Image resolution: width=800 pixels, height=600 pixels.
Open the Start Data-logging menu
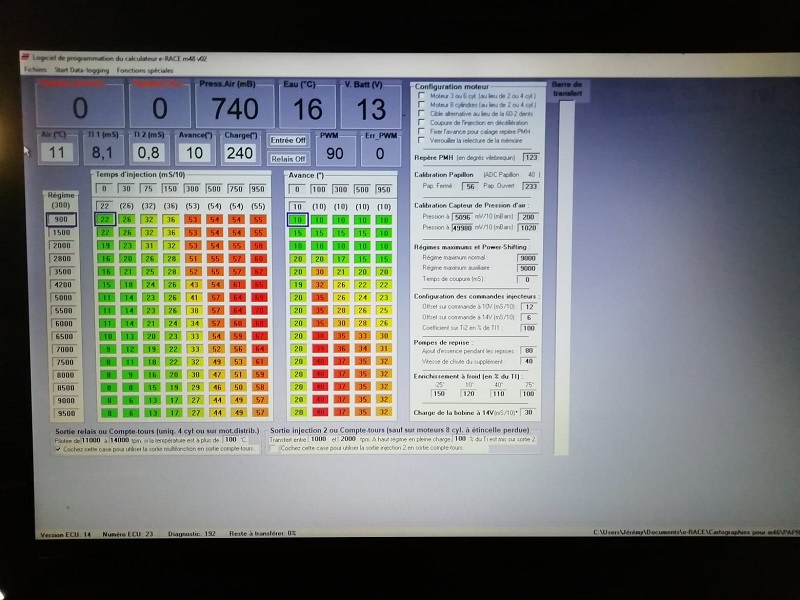coord(82,70)
